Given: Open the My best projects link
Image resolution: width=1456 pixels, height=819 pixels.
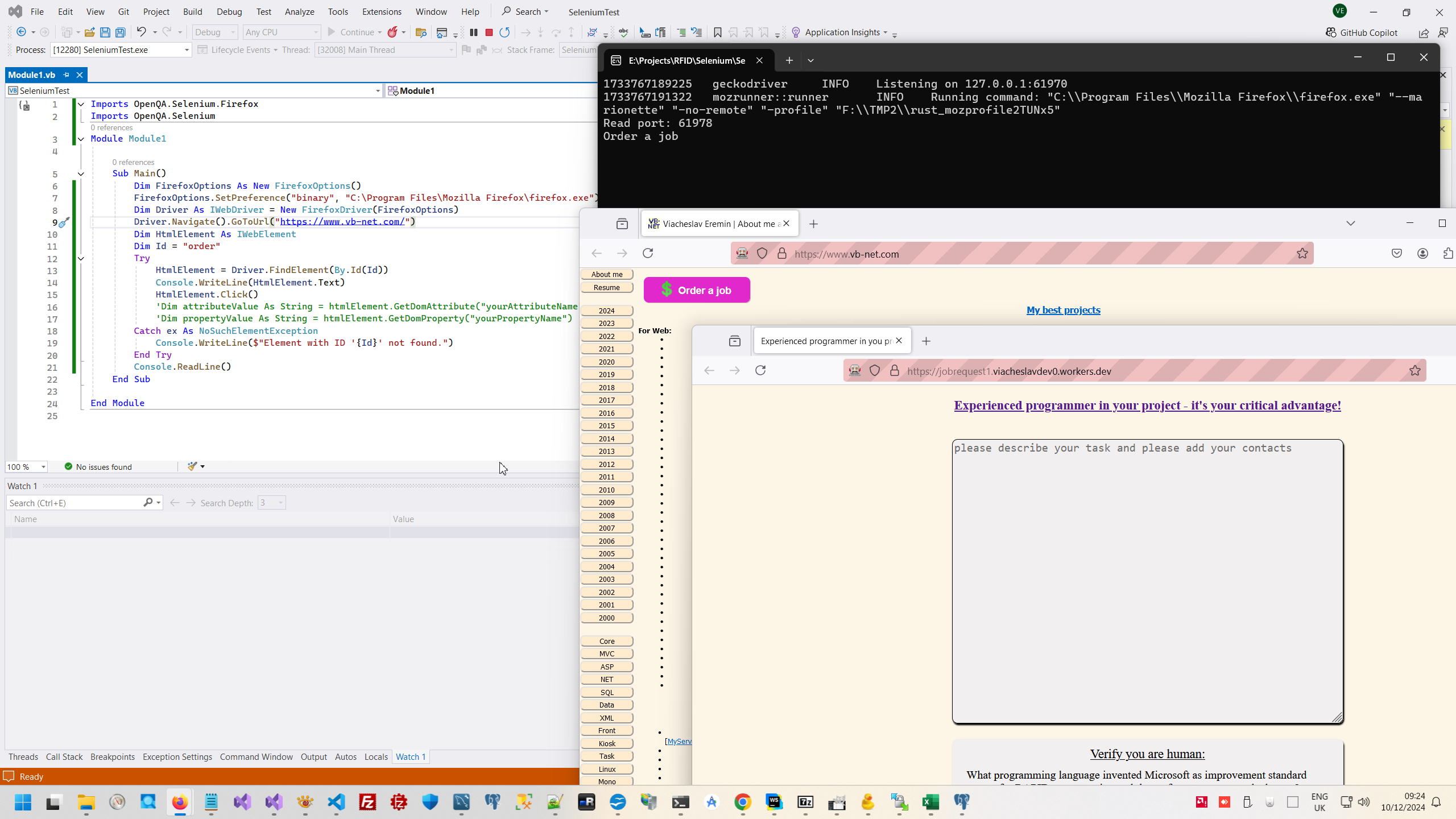Looking at the screenshot, I should pos(1063,310).
